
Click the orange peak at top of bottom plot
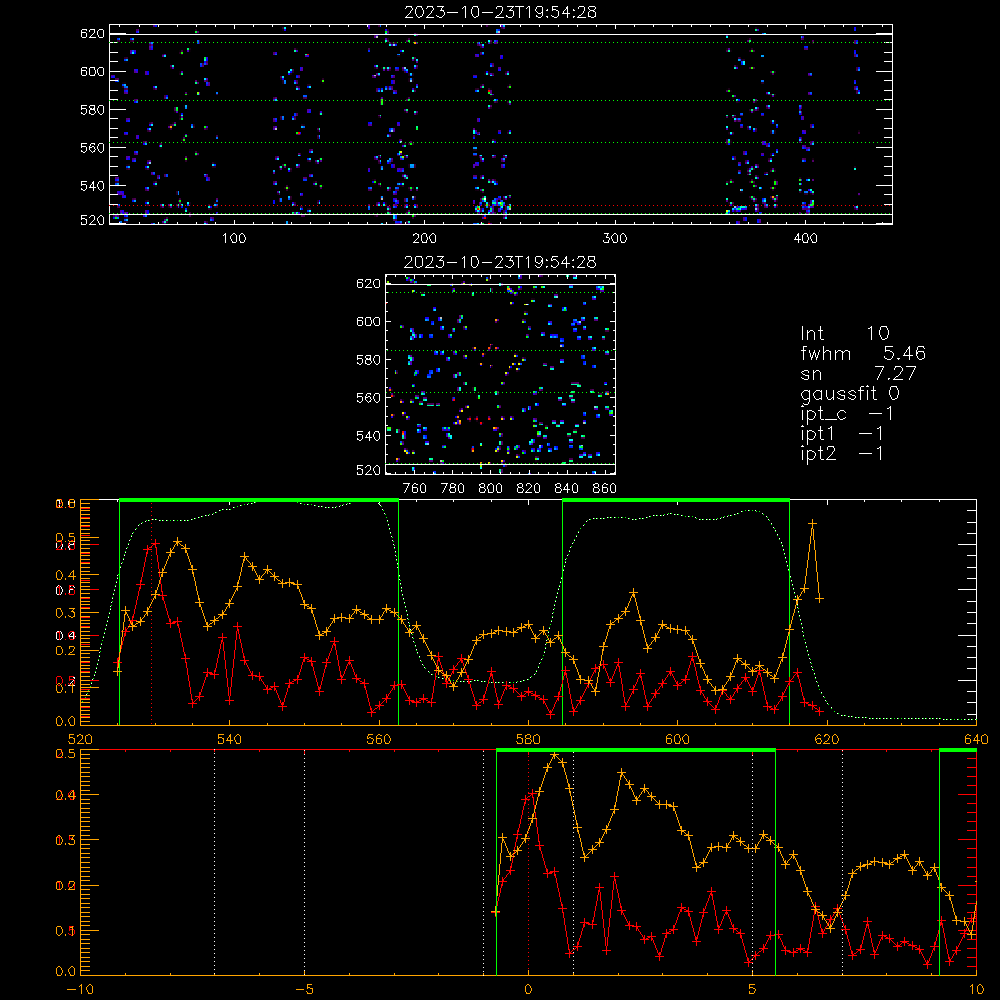[x=555, y=755]
